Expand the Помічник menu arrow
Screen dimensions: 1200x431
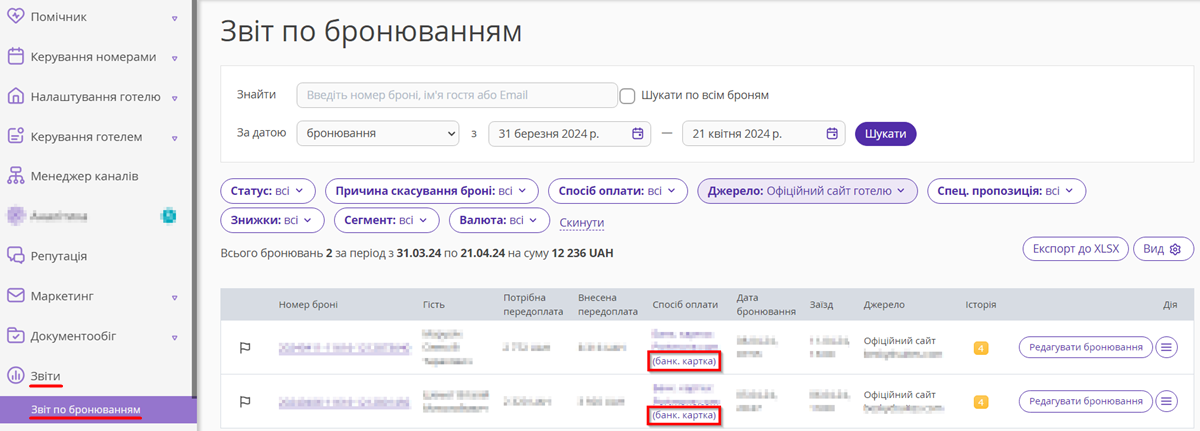(x=175, y=18)
